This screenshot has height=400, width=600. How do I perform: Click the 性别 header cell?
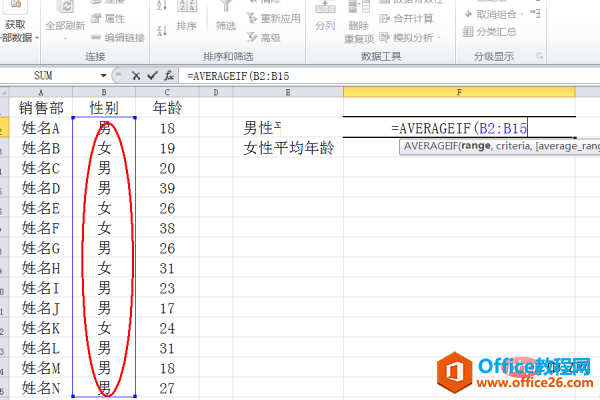[104, 108]
